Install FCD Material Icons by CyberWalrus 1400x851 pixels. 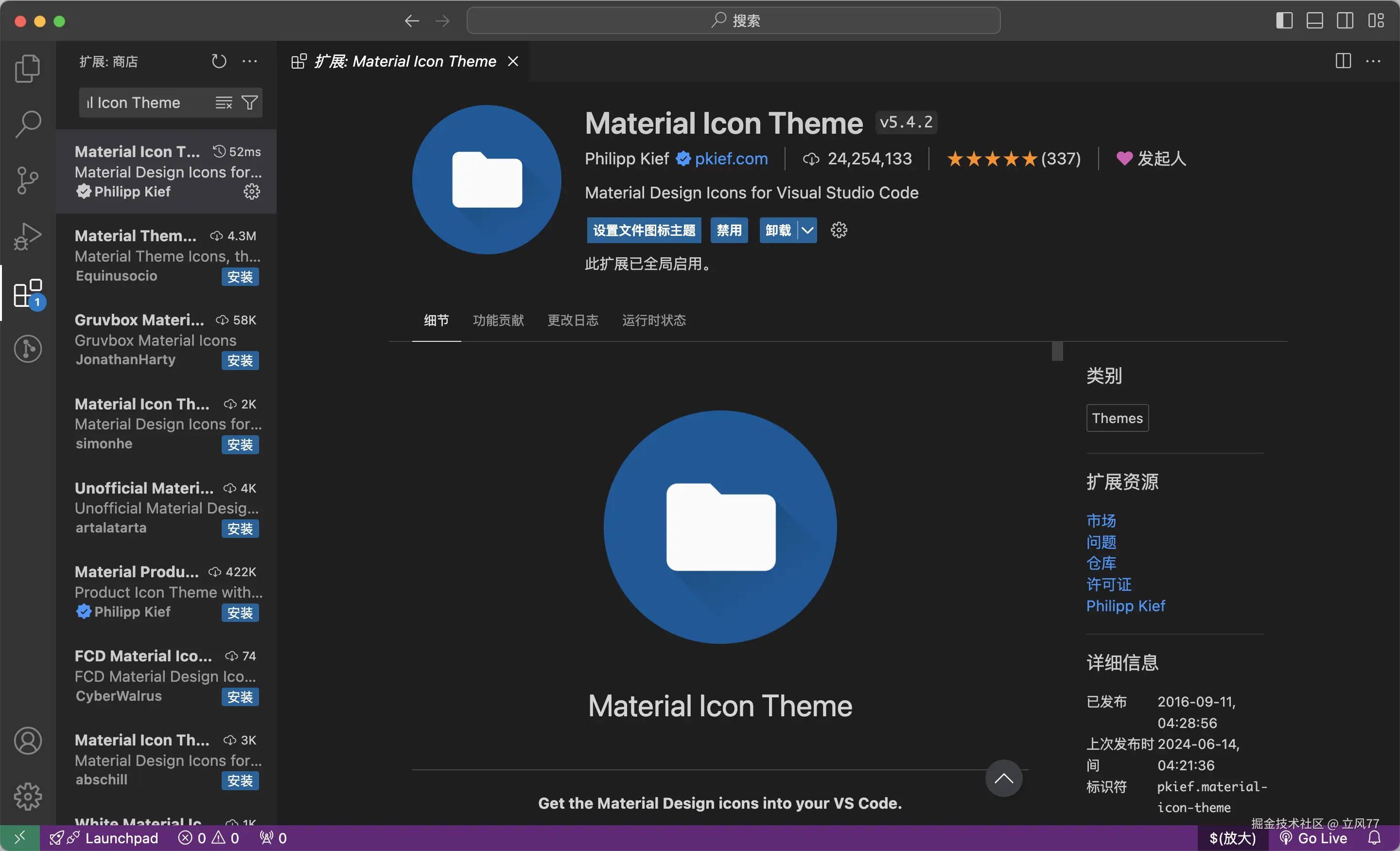tap(240, 697)
